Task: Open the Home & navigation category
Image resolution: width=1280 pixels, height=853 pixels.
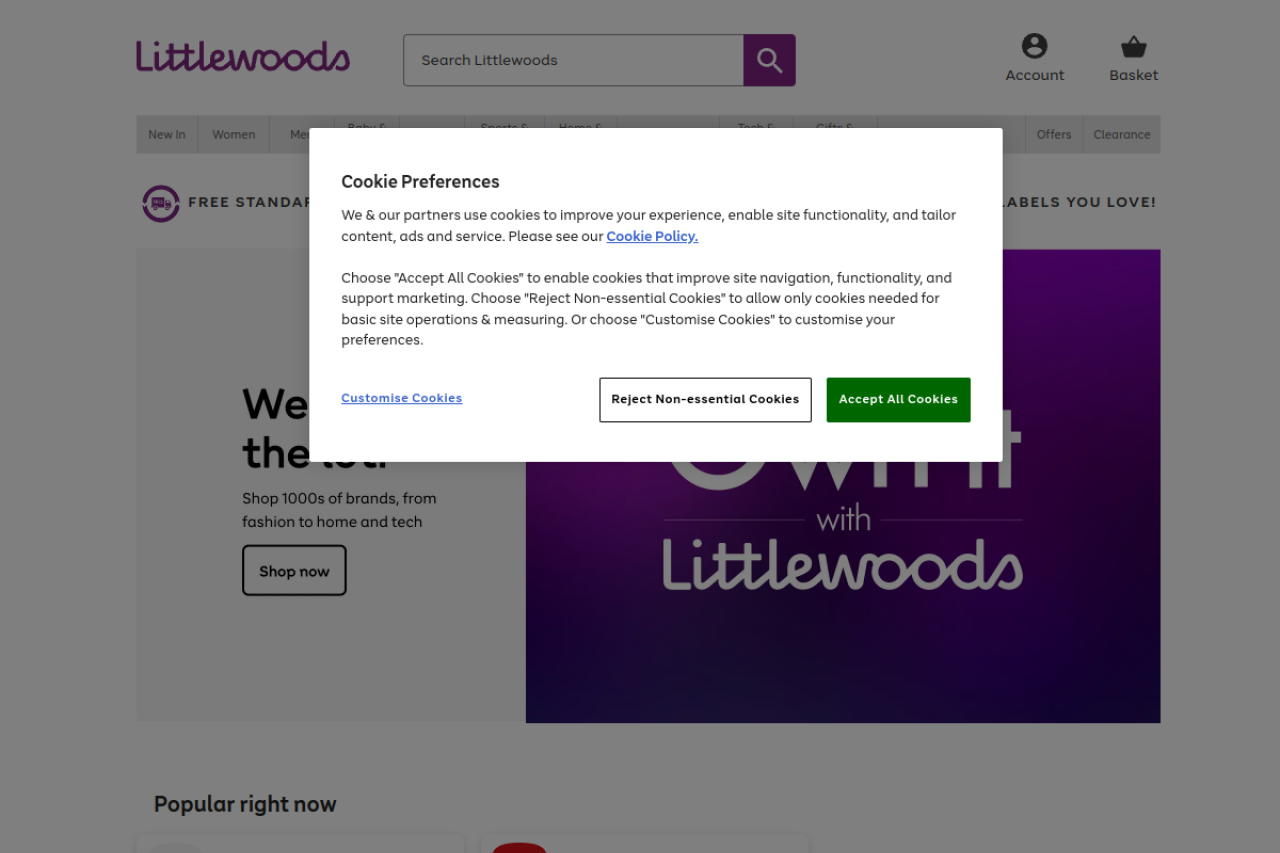Action: (580, 123)
